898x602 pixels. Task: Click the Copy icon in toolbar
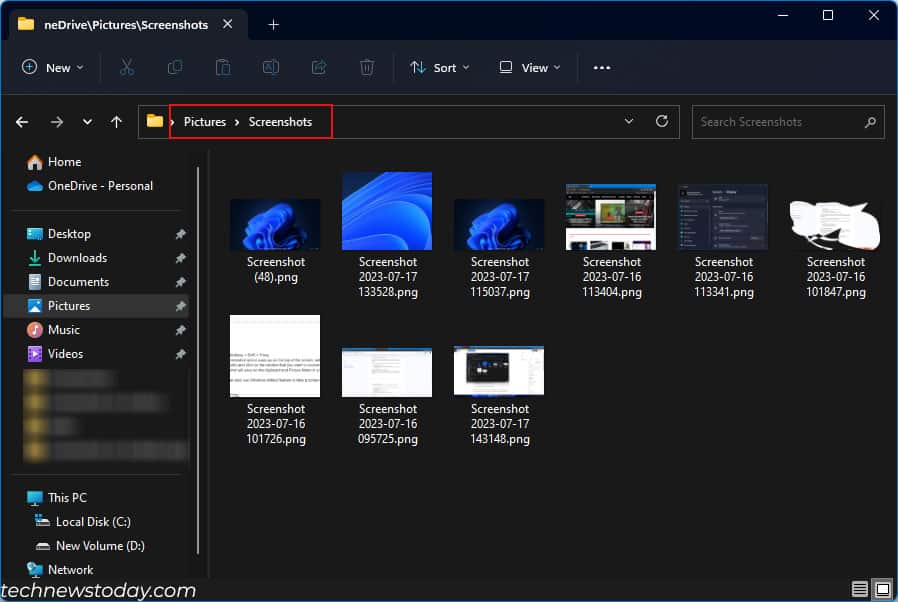coord(175,68)
